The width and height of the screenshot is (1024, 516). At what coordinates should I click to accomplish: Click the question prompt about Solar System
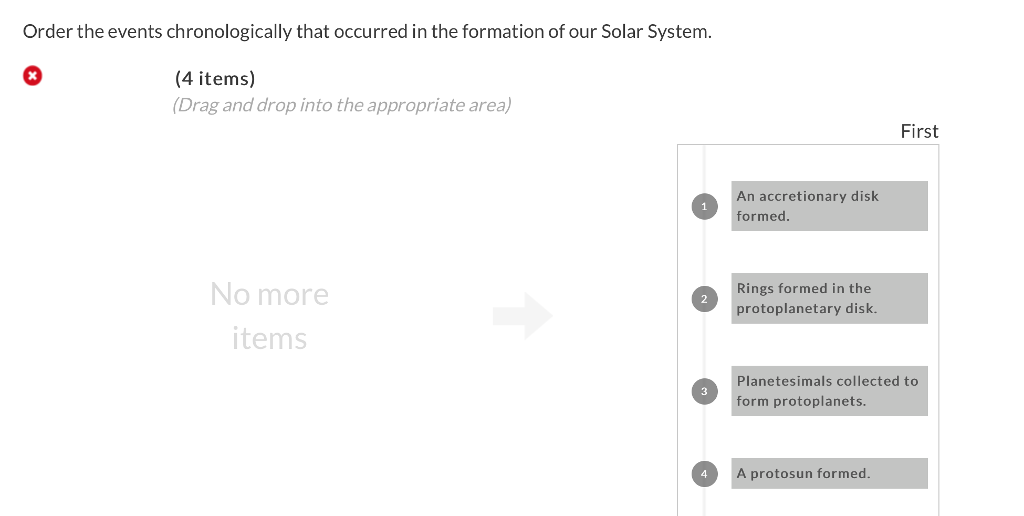point(367,31)
